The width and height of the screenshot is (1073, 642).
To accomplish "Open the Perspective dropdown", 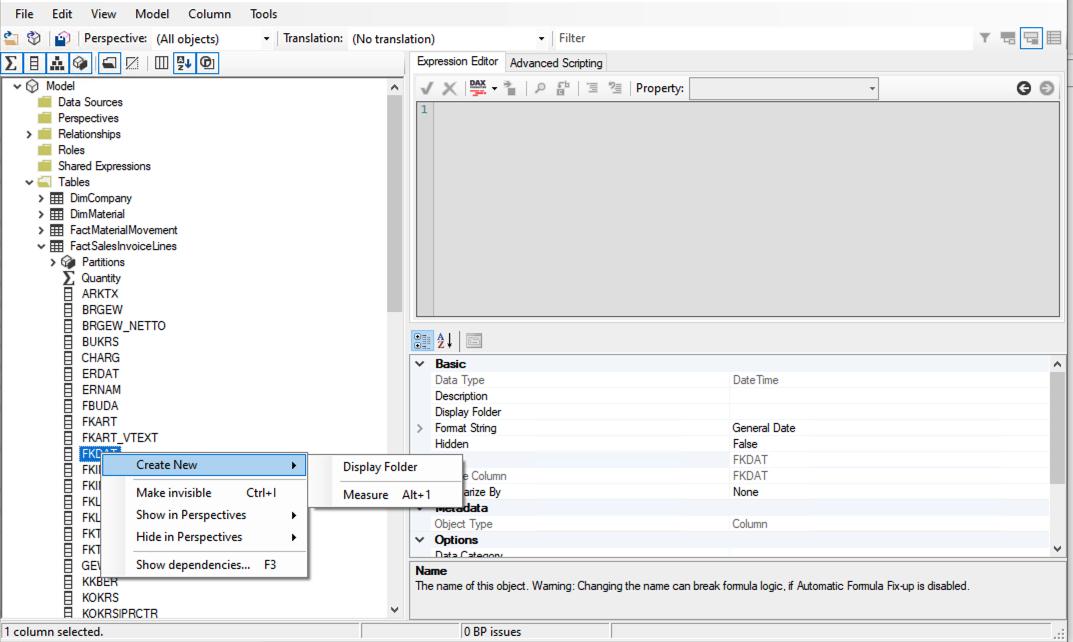I will click(x=266, y=39).
